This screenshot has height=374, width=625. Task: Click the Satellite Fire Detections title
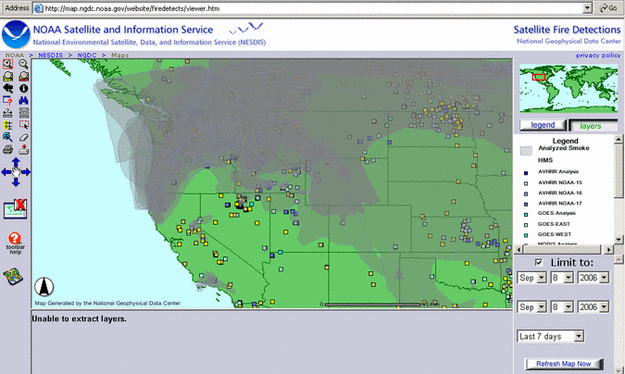[x=567, y=30]
